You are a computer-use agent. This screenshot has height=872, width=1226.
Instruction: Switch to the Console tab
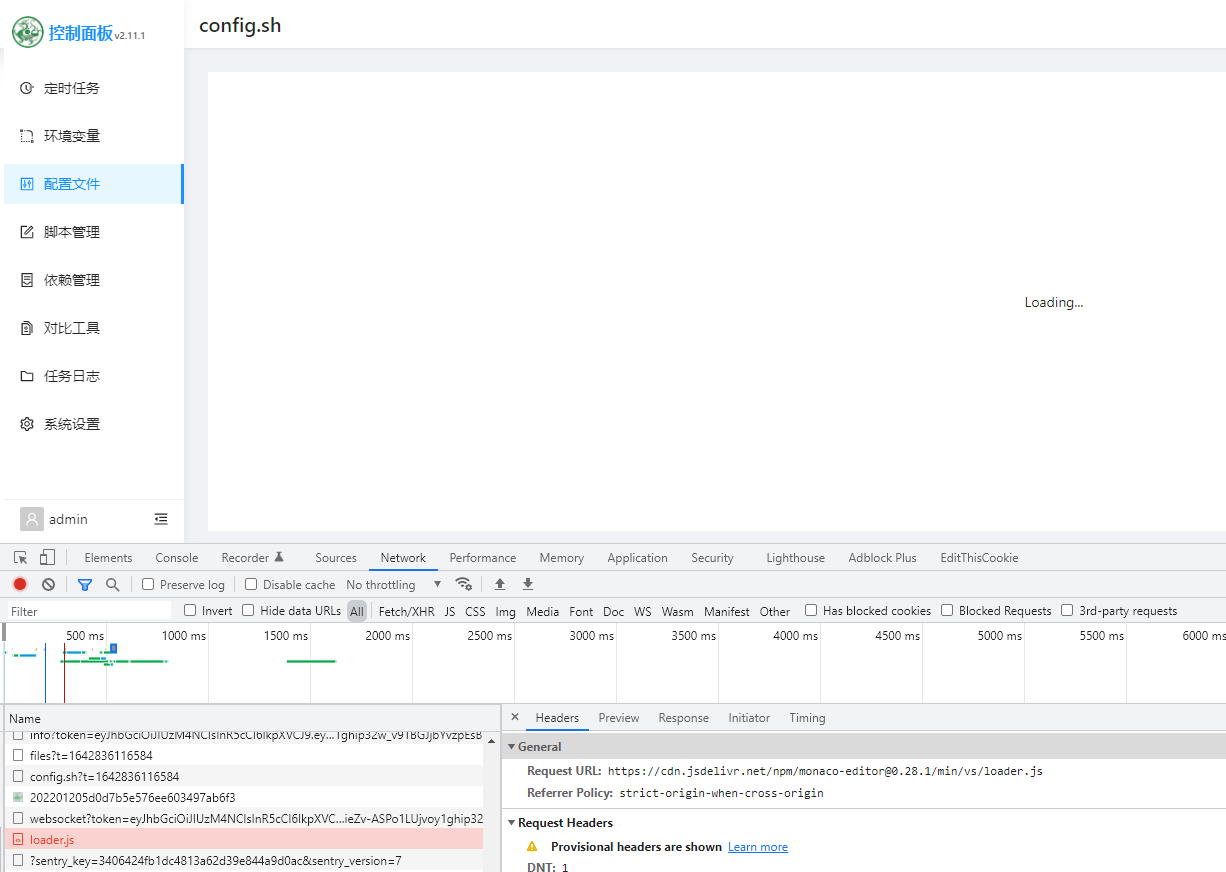coord(177,558)
